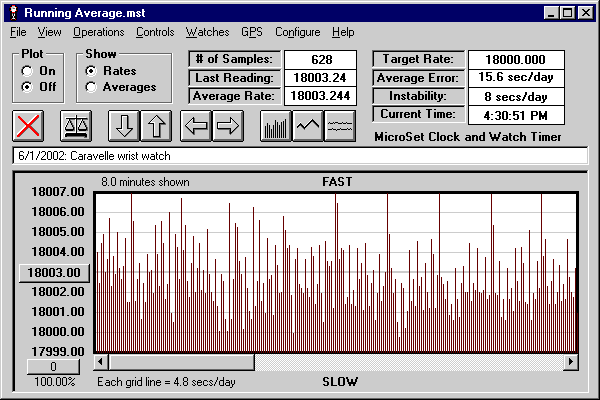Select the bar graph display icon
The width and height of the screenshot is (600, 400).
(276, 126)
